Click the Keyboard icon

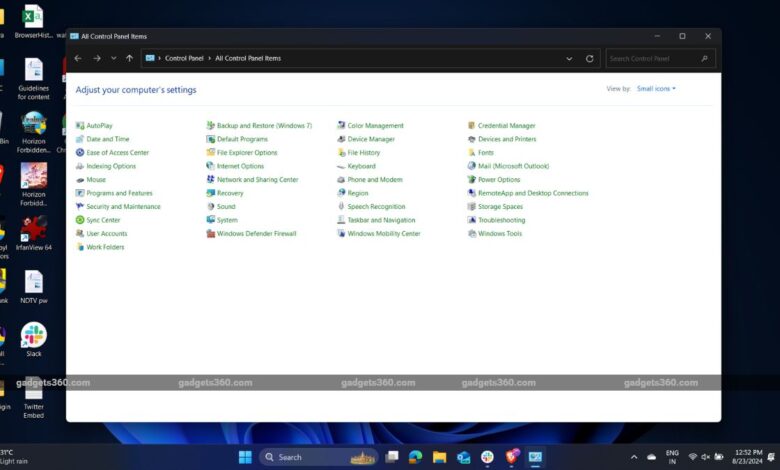(x=341, y=166)
